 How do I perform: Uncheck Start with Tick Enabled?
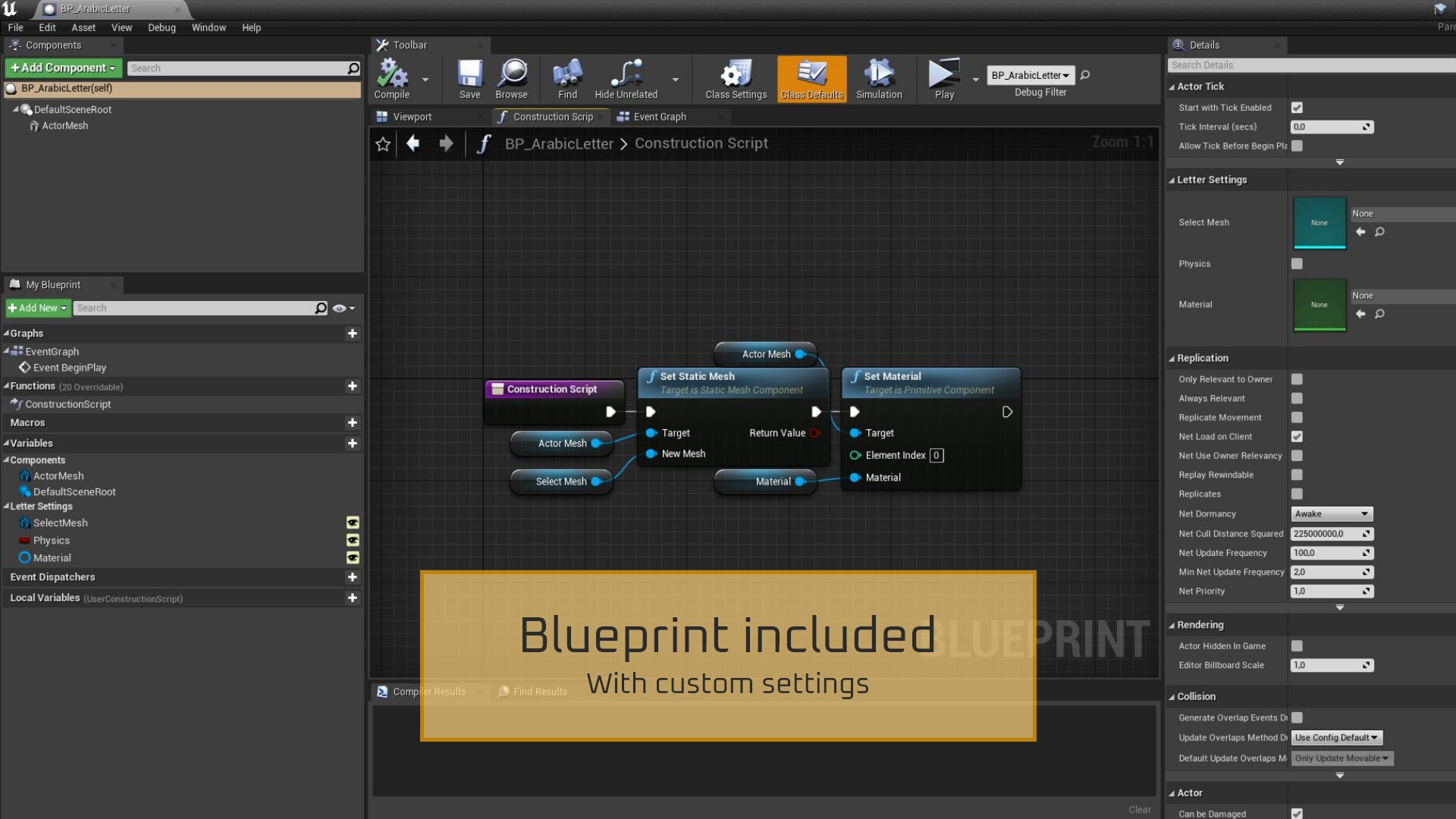[1297, 108]
